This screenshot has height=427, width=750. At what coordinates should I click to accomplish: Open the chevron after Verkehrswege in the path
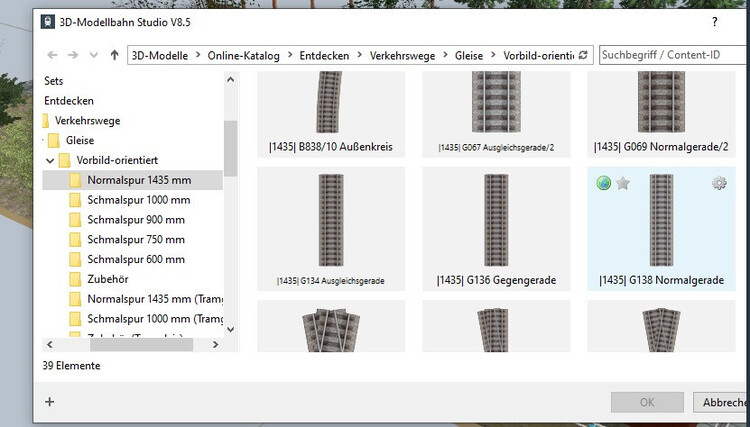coord(445,55)
